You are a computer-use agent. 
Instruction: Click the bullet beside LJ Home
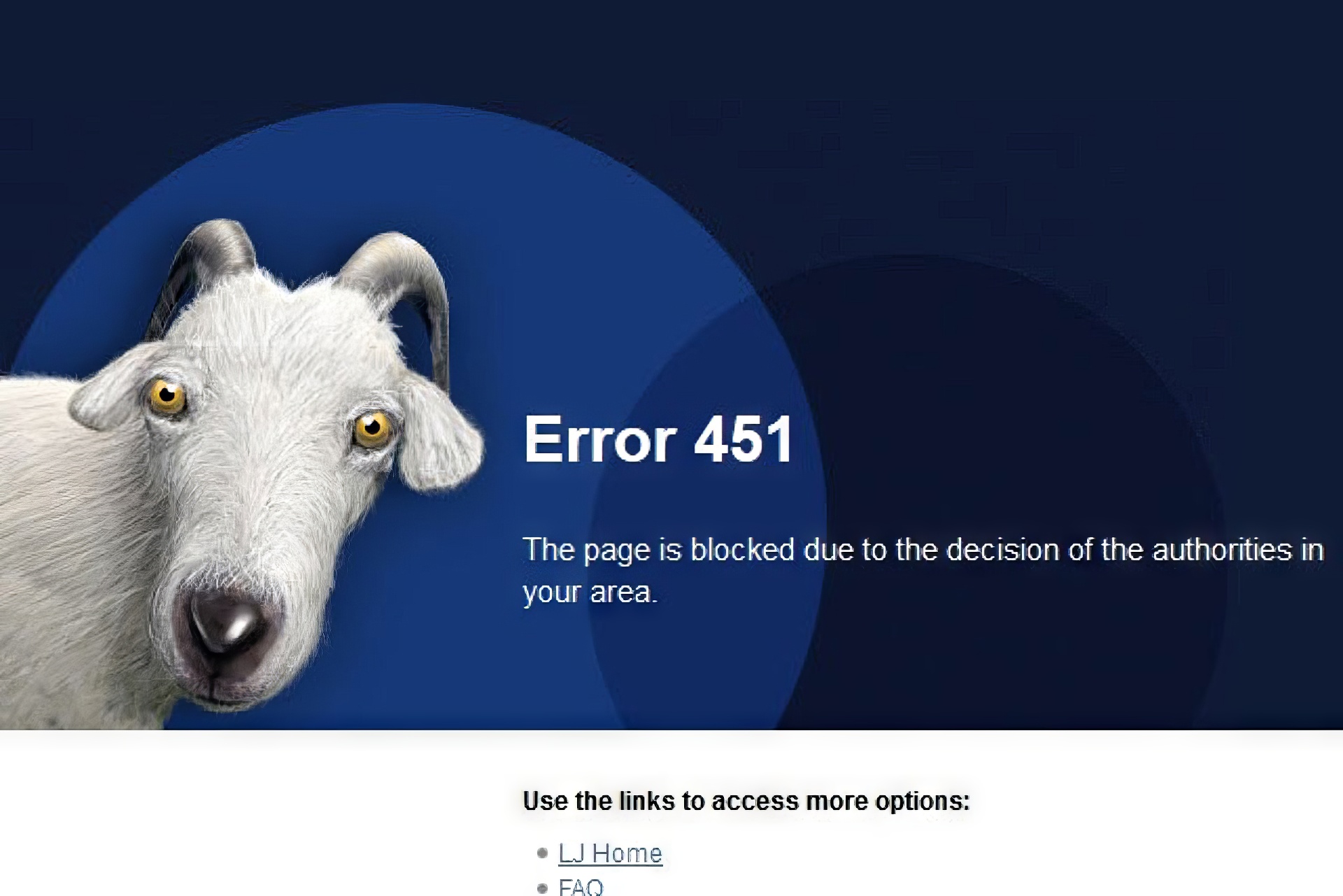[x=542, y=853]
